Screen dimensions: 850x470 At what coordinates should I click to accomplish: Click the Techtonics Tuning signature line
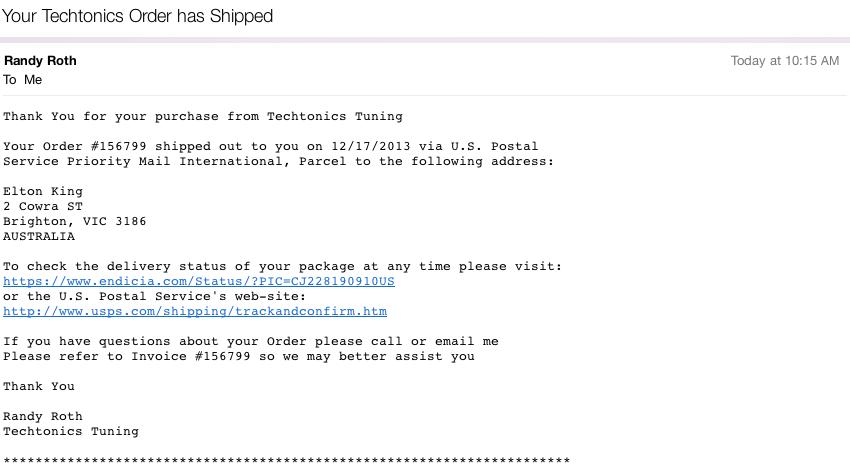click(71, 432)
